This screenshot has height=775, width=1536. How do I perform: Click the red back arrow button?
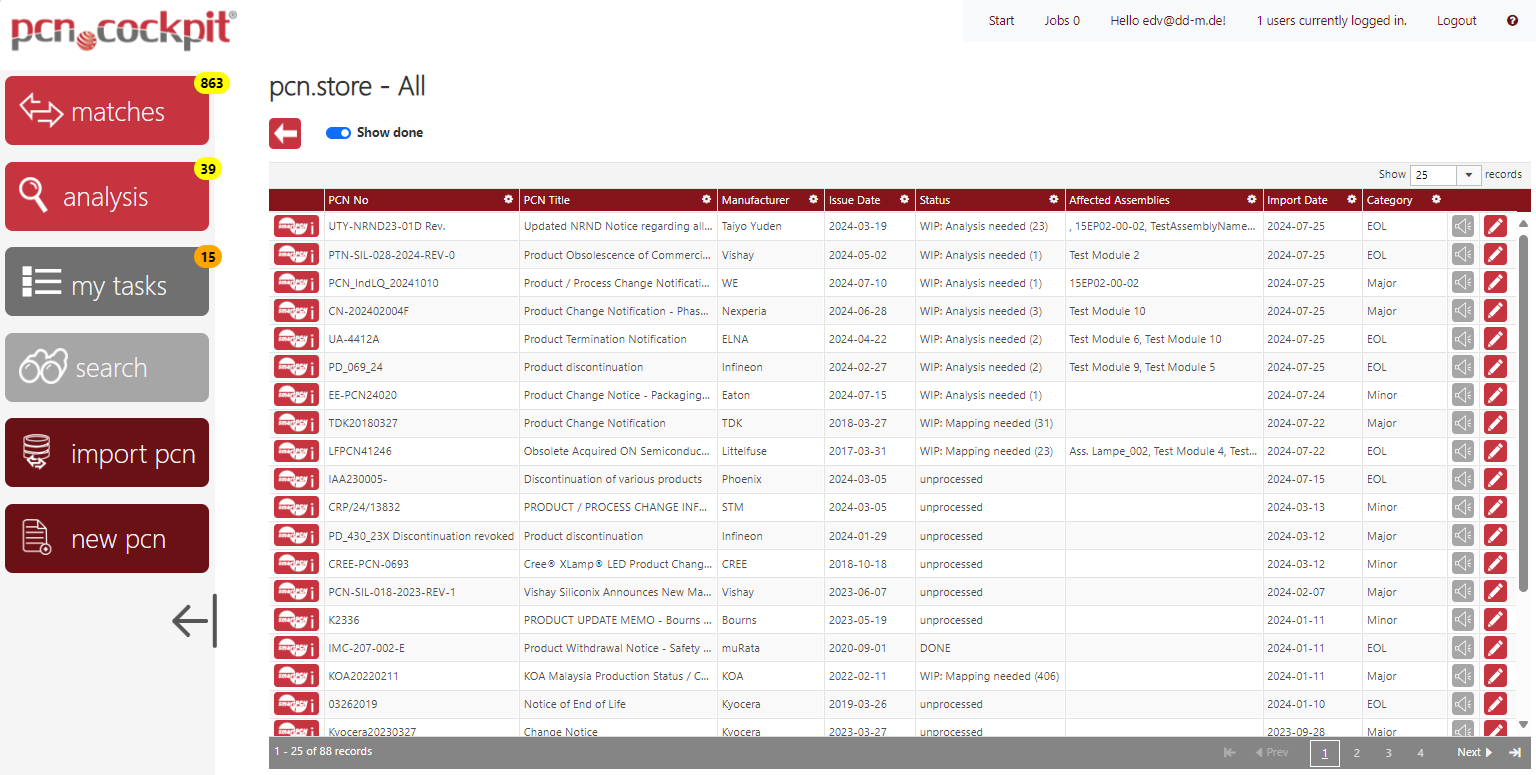click(x=285, y=133)
